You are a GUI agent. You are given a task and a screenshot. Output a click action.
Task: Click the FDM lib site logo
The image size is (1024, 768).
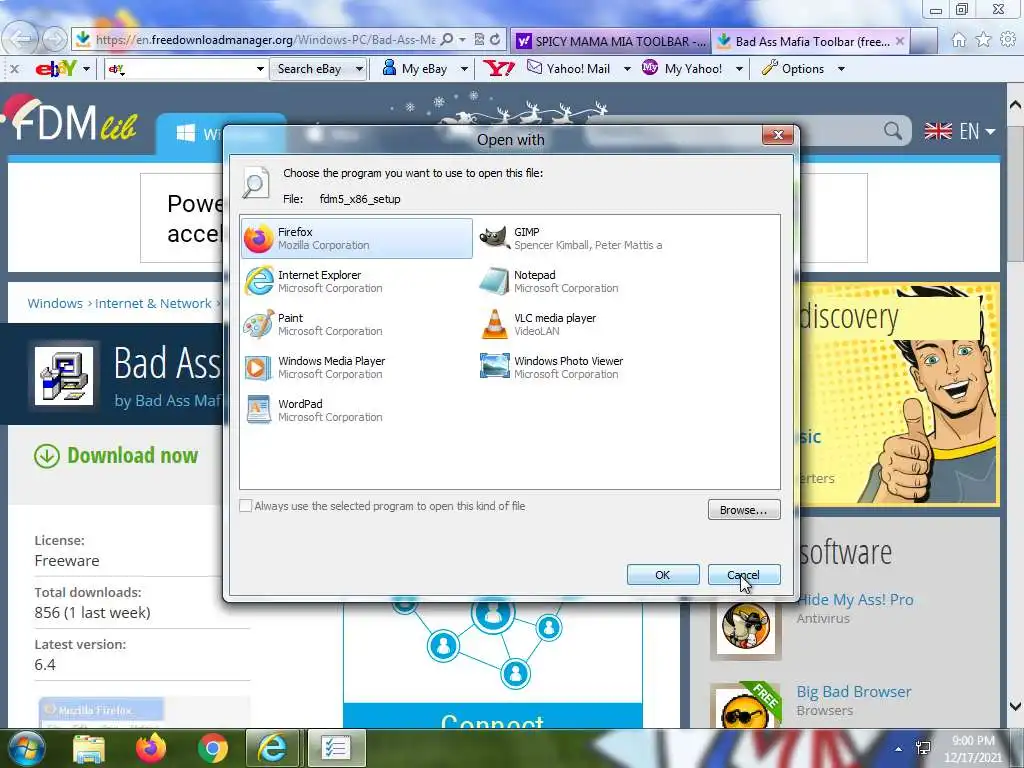point(71,120)
